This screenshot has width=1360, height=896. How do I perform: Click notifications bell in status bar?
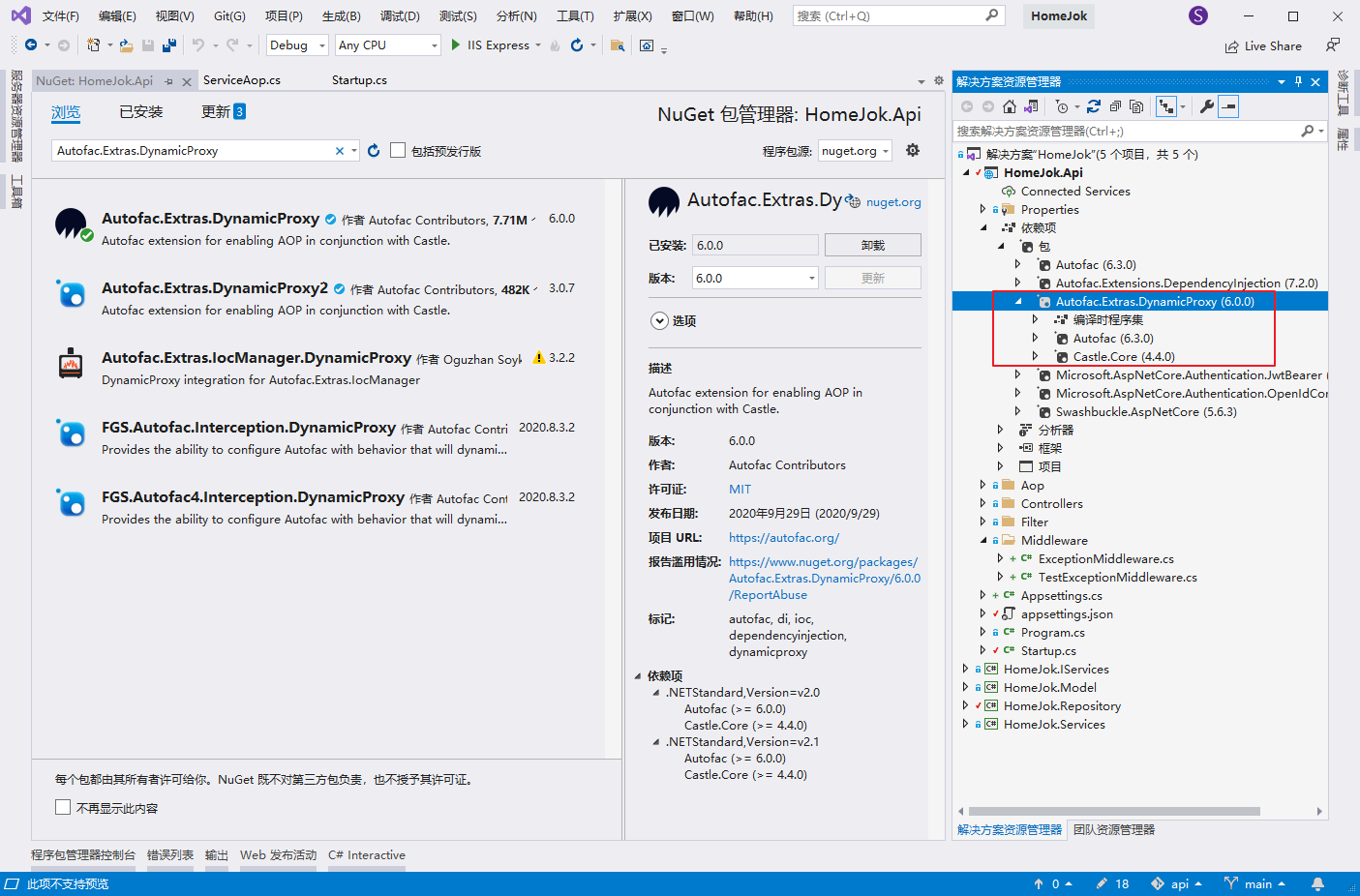[x=1317, y=883]
